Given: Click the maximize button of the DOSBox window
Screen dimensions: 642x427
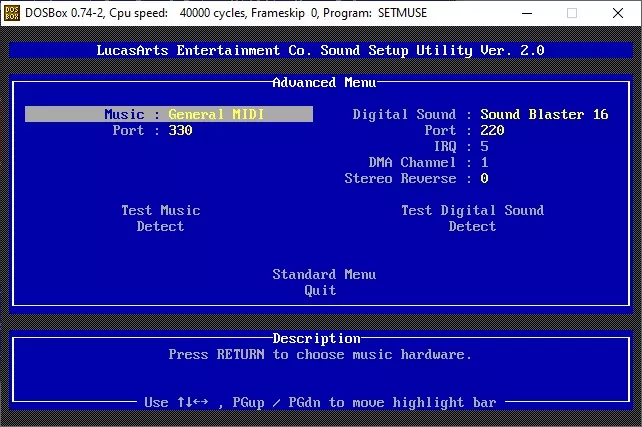Looking at the screenshot, I should click(x=572, y=13).
